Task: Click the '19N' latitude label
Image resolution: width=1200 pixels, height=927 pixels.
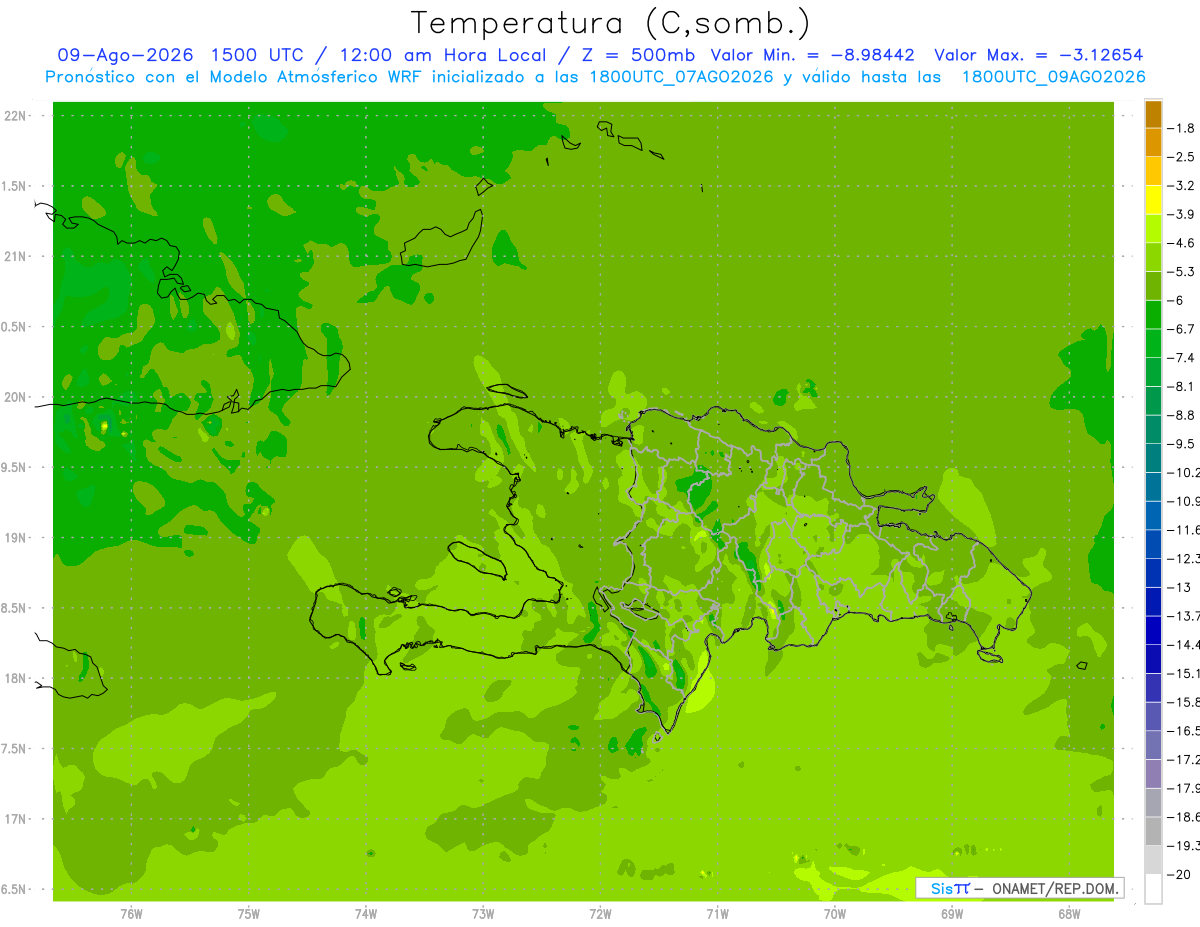Action: click(15, 538)
